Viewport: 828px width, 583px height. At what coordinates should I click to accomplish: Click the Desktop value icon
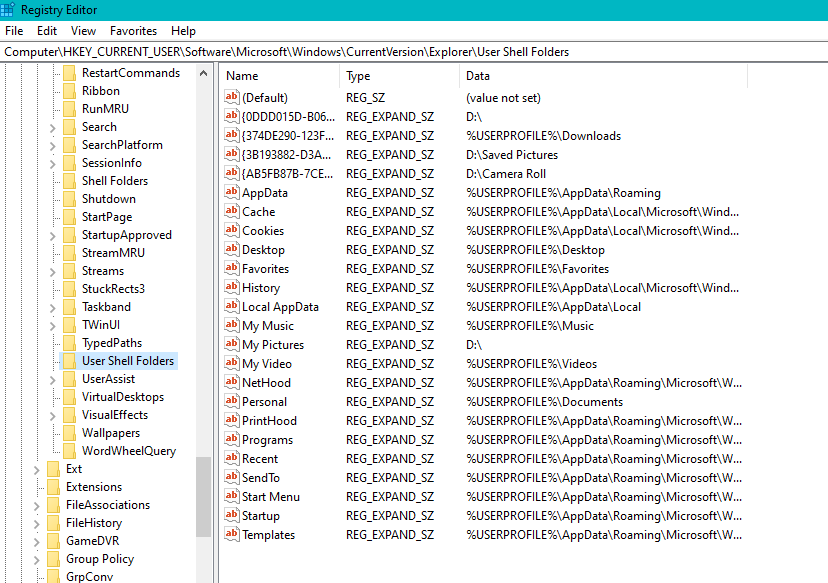tap(231, 249)
